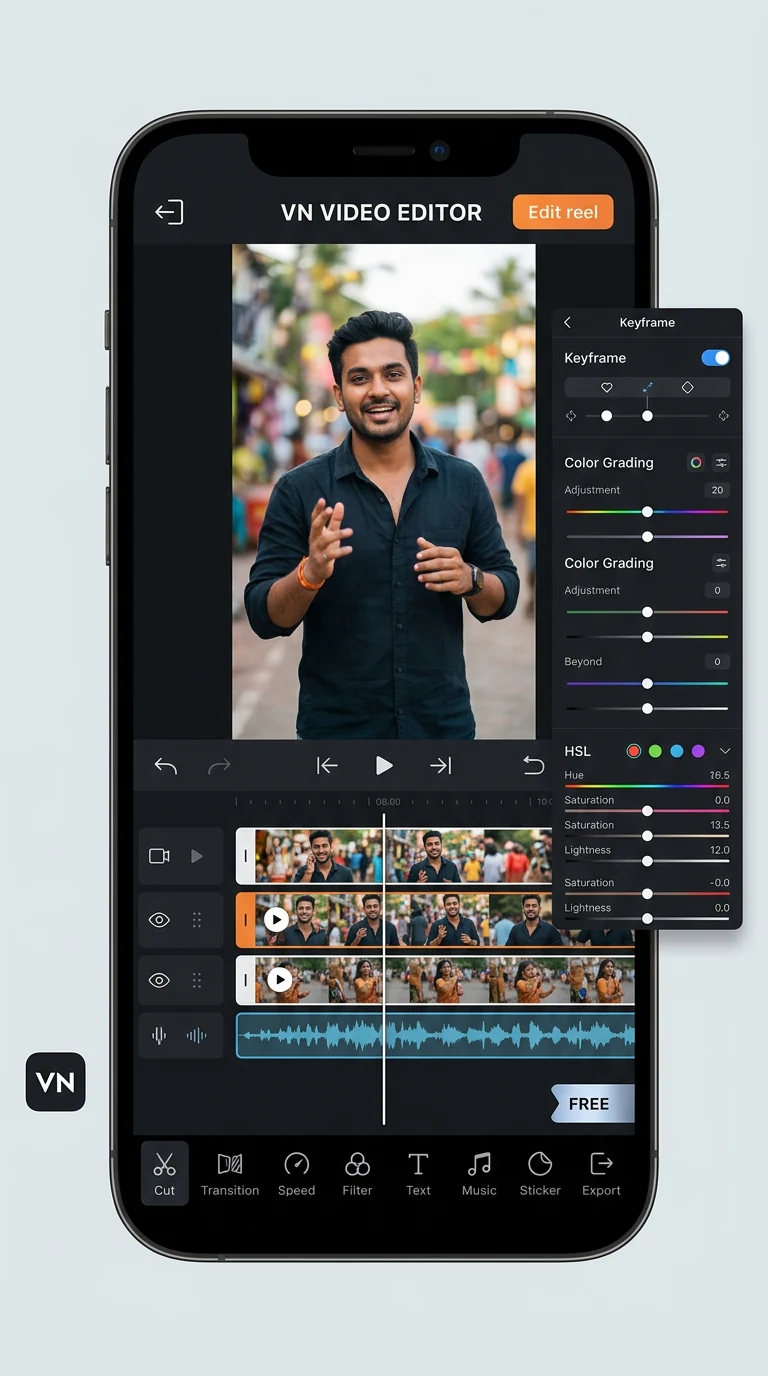Open sliders icon of Color Grading above Beyond
The height and width of the screenshot is (1376, 768).
click(x=721, y=563)
